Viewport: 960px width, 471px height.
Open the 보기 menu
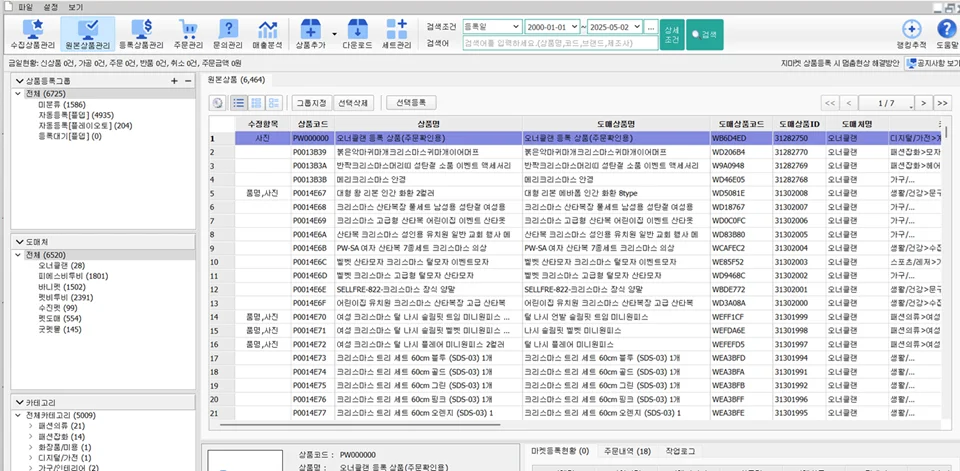tap(75, 6)
